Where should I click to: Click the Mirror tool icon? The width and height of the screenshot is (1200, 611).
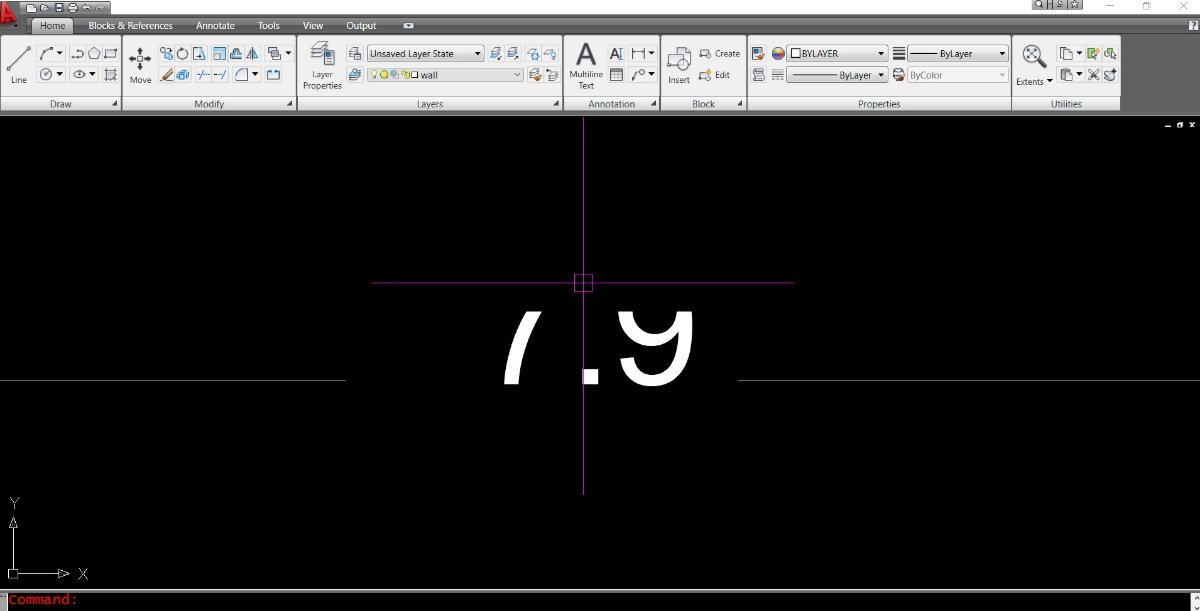[x=252, y=54]
